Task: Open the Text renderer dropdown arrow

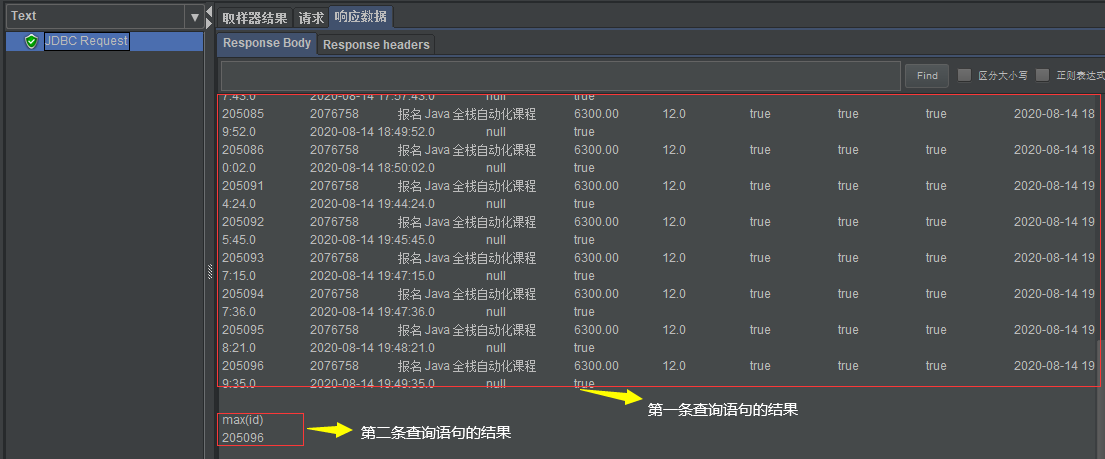Action: pos(194,17)
